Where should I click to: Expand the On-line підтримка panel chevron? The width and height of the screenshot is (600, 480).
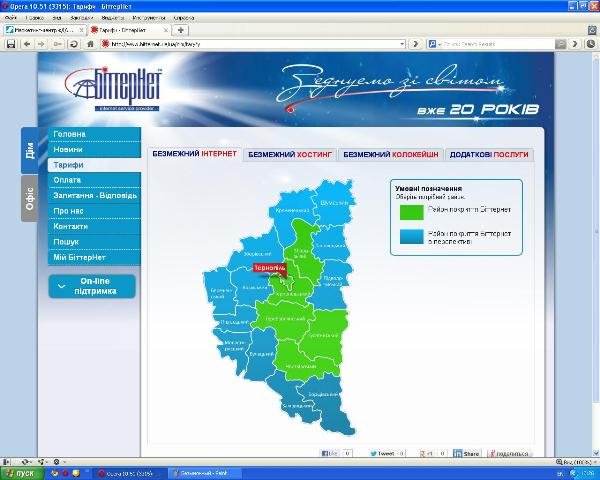61,286
